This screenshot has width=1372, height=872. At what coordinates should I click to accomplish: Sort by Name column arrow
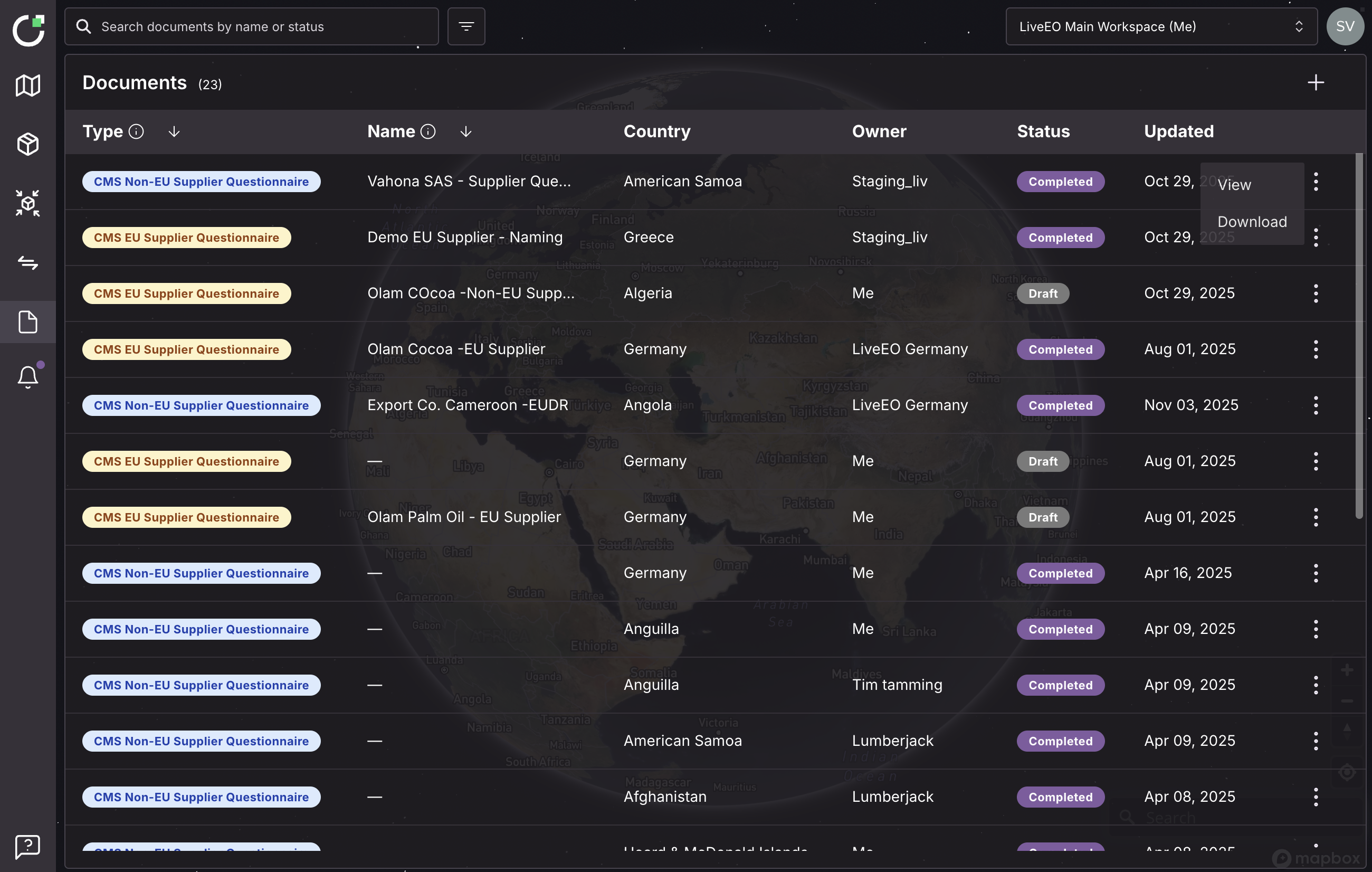point(466,131)
